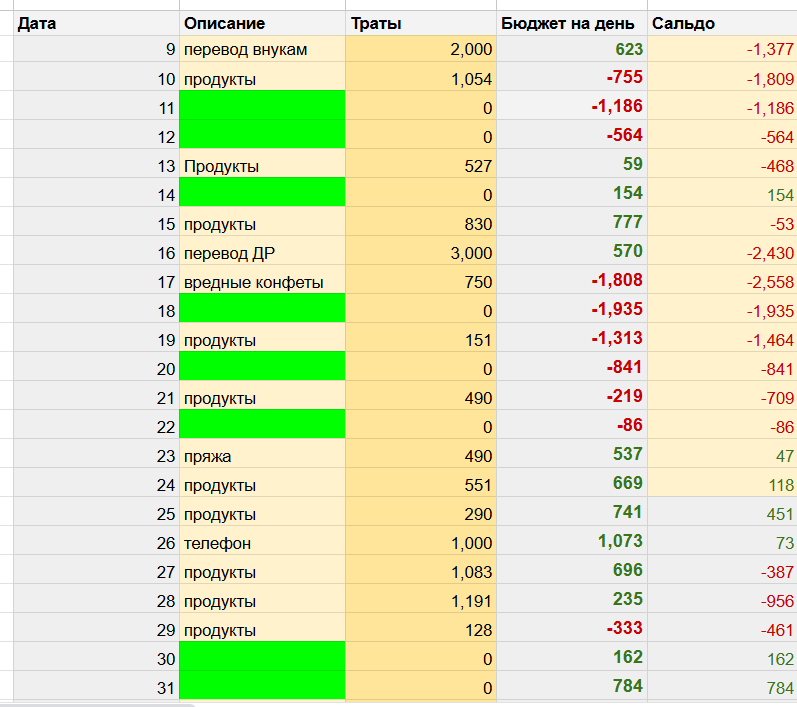Select the spend value 290
The width and height of the screenshot is (797, 707).
(421, 513)
